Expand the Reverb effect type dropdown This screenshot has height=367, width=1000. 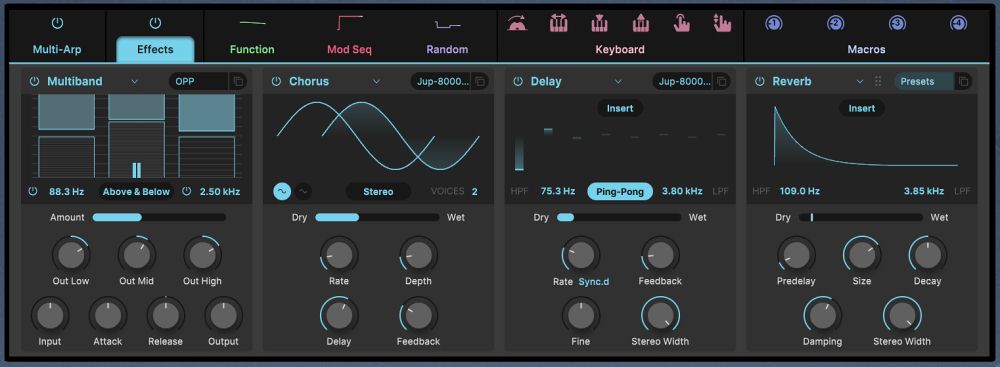click(860, 82)
